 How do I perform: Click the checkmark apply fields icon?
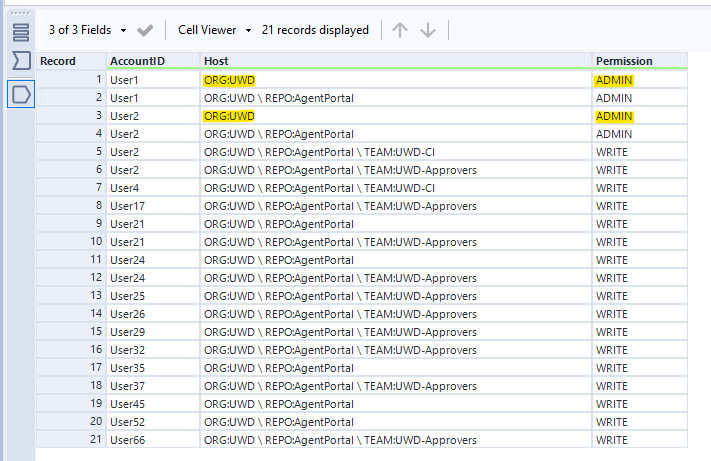pos(145,30)
